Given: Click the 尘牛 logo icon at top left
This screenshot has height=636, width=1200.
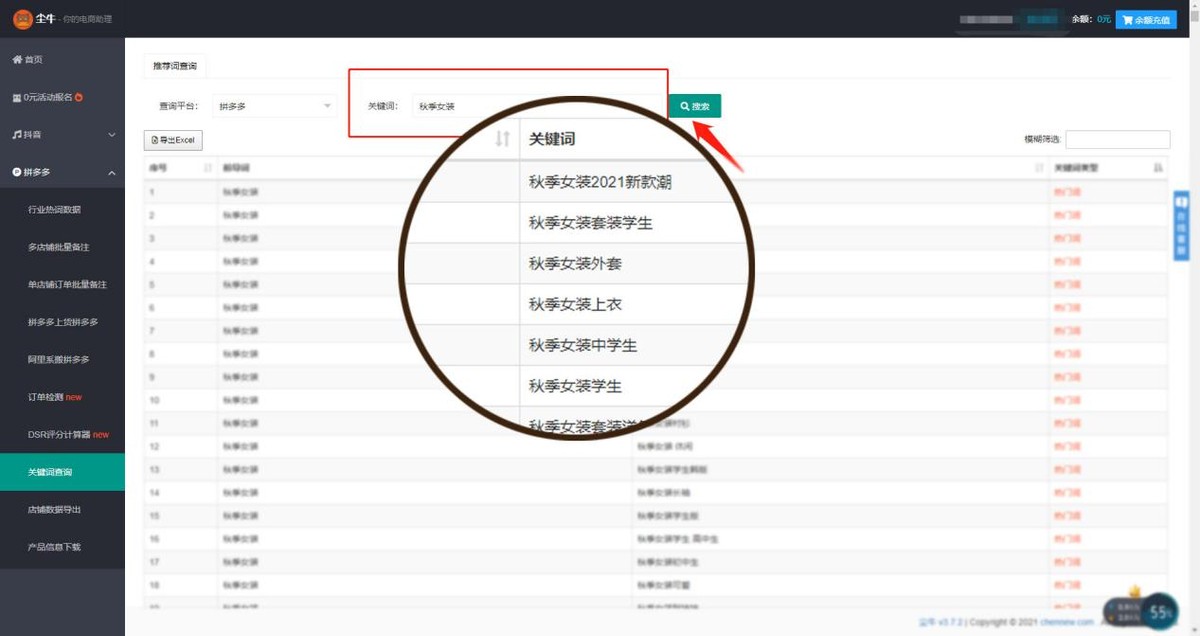Looking at the screenshot, I should pos(21,20).
